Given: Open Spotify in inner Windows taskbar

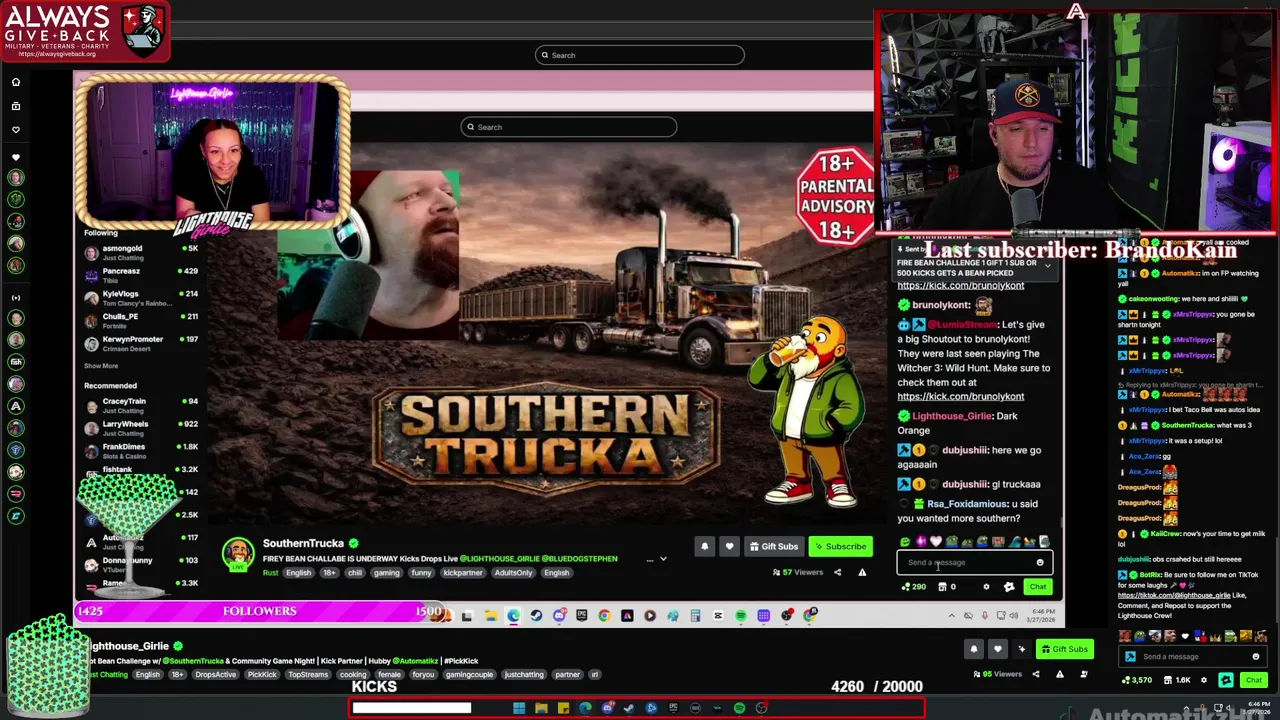Looking at the screenshot, I should 741,615.
